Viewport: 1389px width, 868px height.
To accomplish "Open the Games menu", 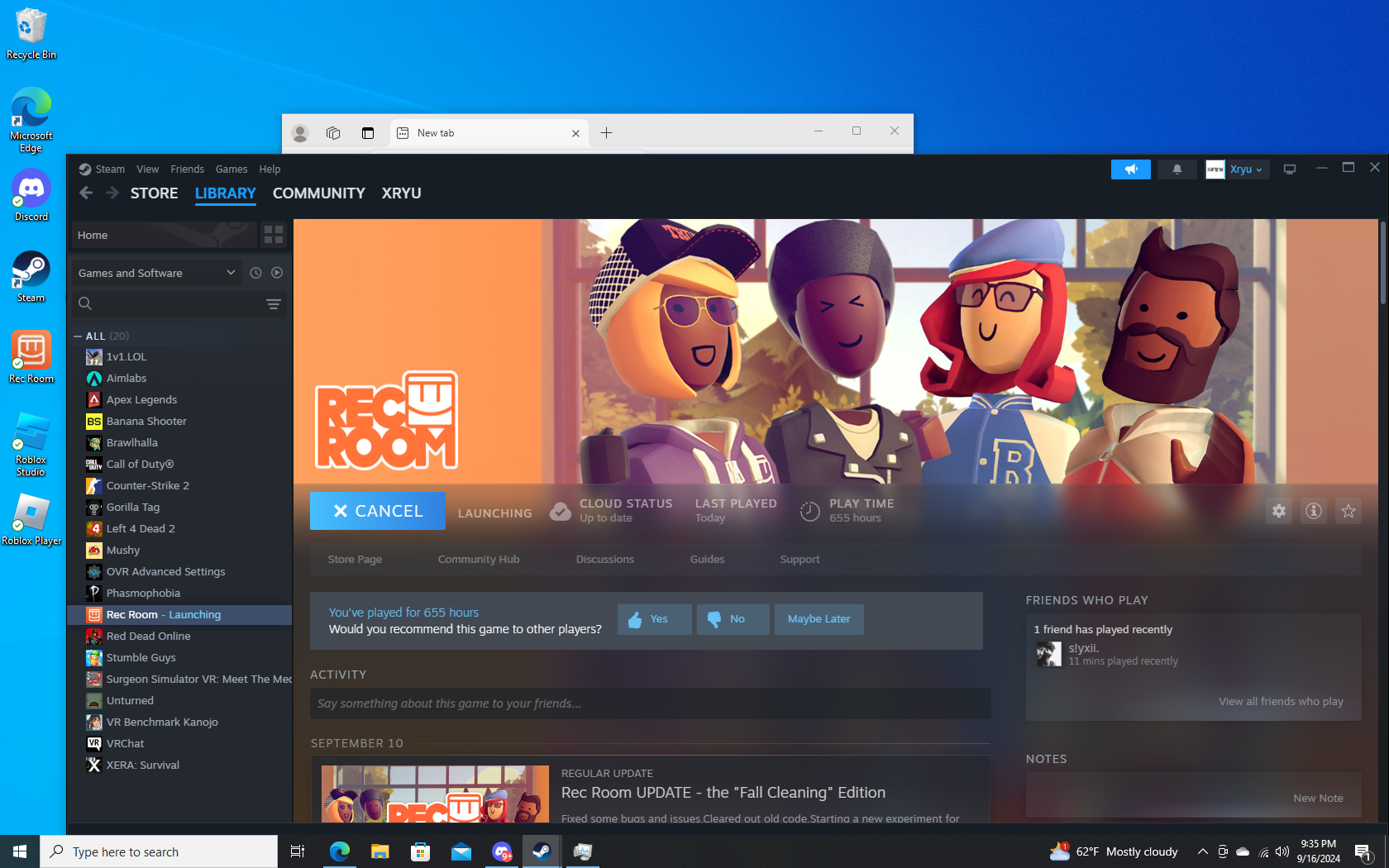I will point(231,169).
